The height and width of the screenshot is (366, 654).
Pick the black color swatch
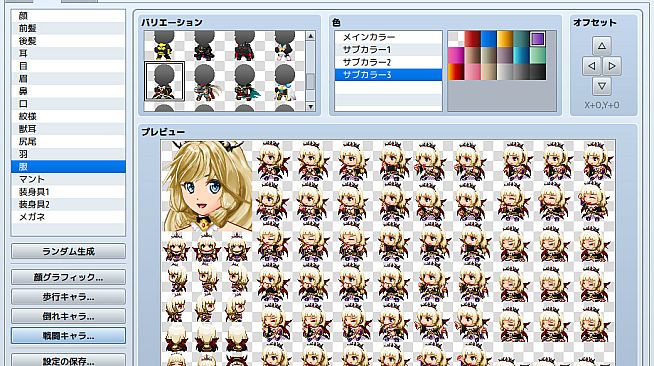point(538,72)
